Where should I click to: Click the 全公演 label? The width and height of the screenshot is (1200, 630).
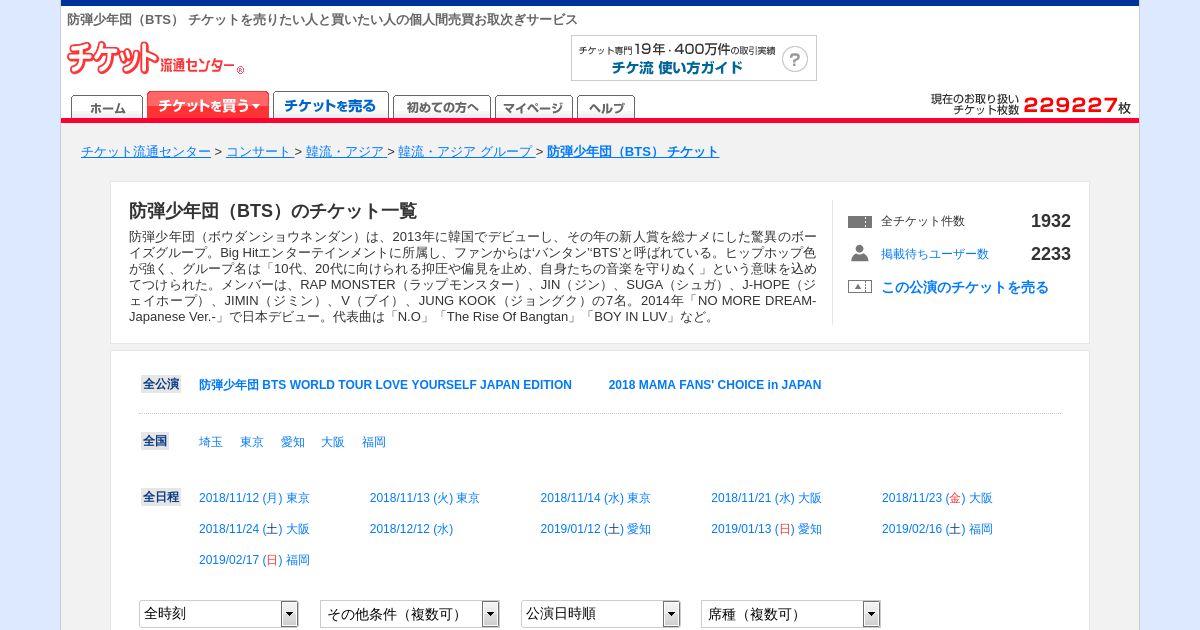click(x=161, y=384)
